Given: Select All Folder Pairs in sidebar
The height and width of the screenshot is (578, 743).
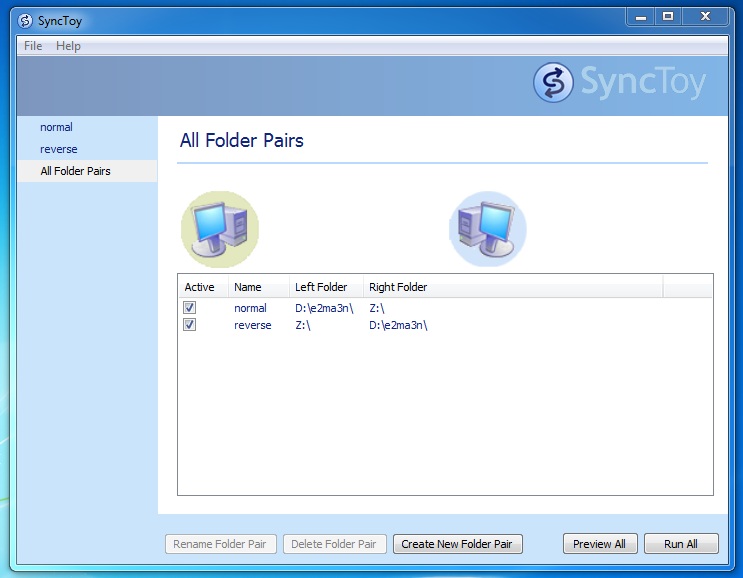Looking at the screenshot, I should [x=87, y=171].
